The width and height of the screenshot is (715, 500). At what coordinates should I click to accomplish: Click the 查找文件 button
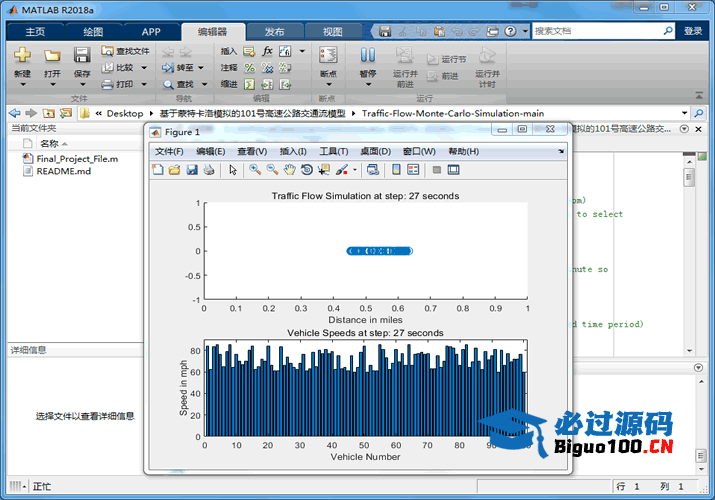pos(125,51)
